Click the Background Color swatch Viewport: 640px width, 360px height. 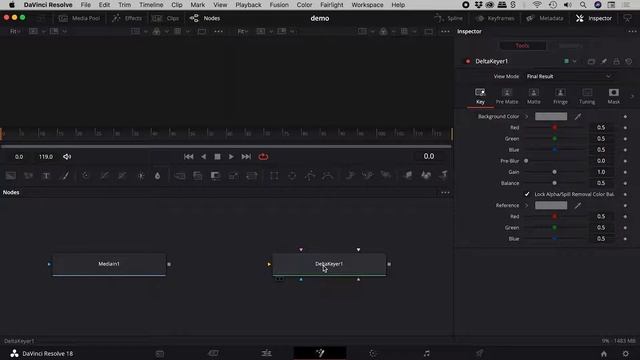pyautogui.click(x=551, y=117)
